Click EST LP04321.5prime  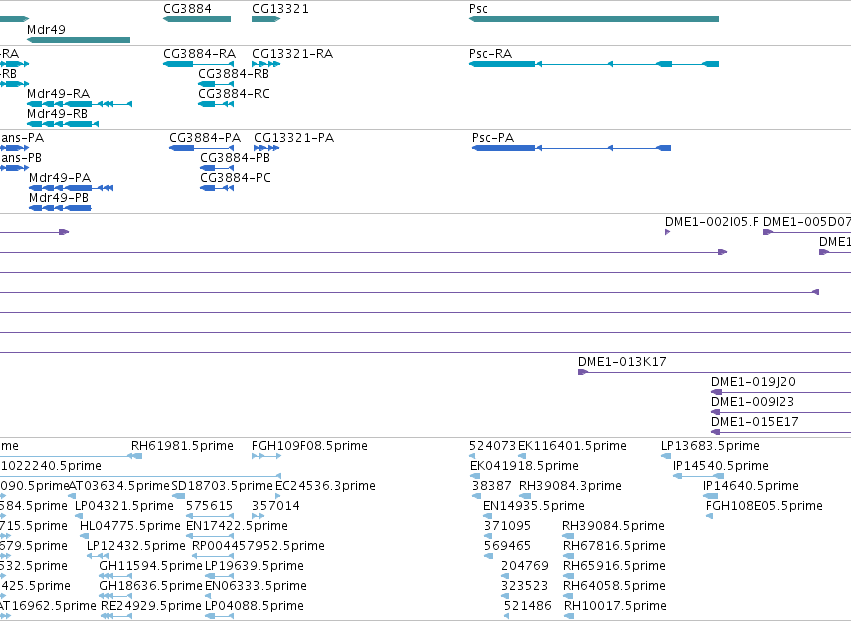pos(124,506)
